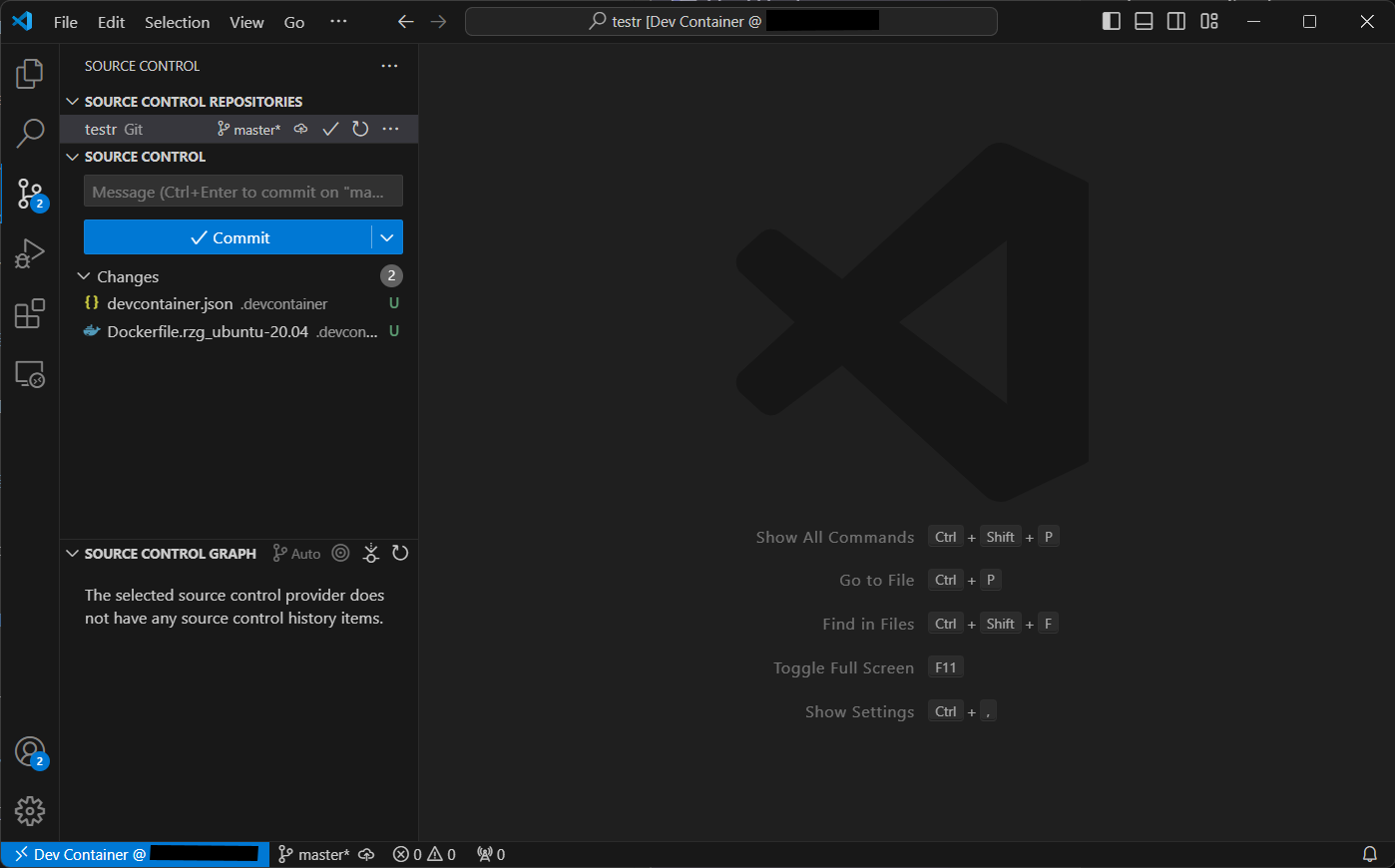
Task: Open the Accounts menu icon
Action: point(30,752)
